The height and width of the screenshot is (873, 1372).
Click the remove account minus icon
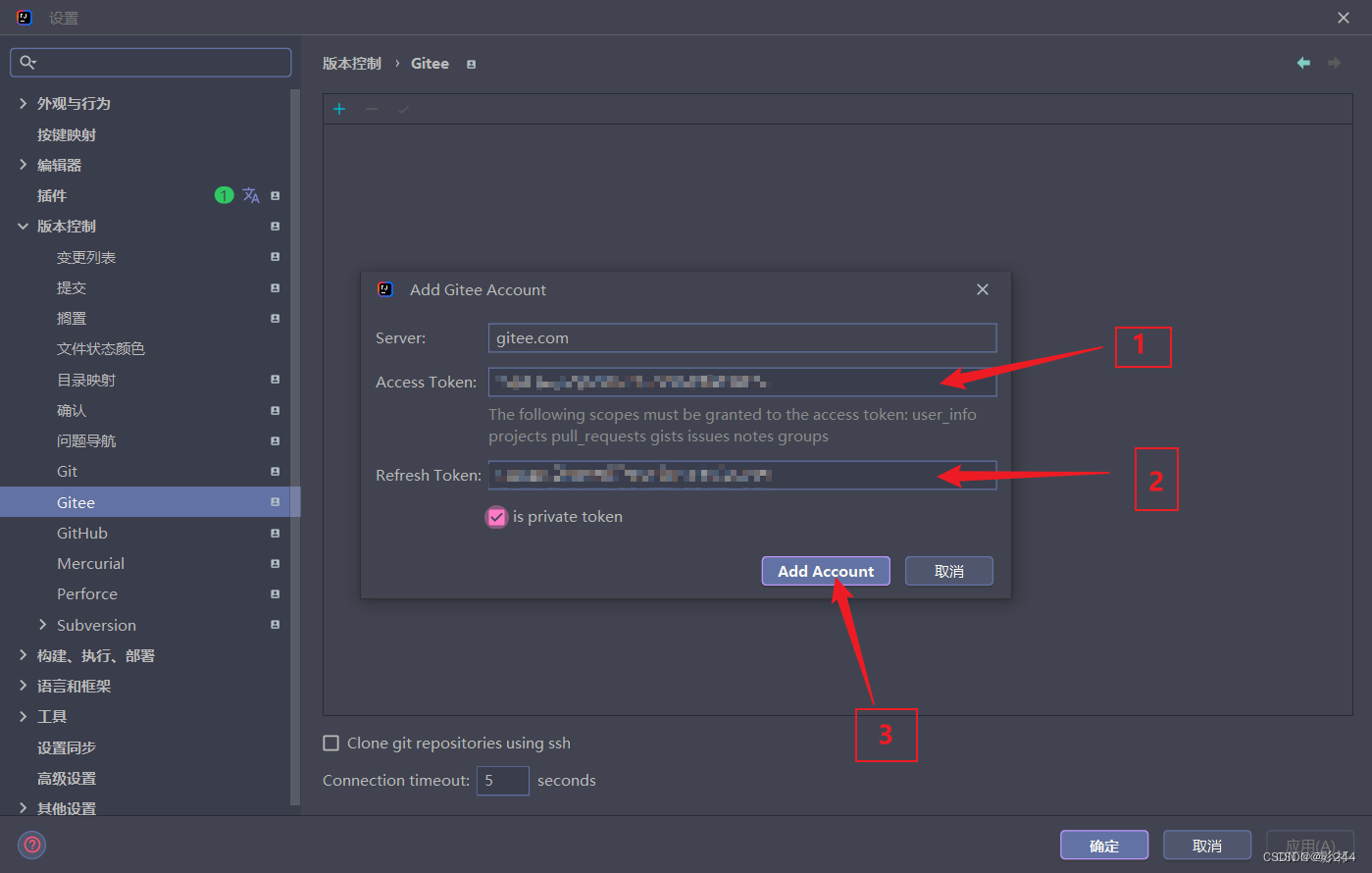[372, 109]
